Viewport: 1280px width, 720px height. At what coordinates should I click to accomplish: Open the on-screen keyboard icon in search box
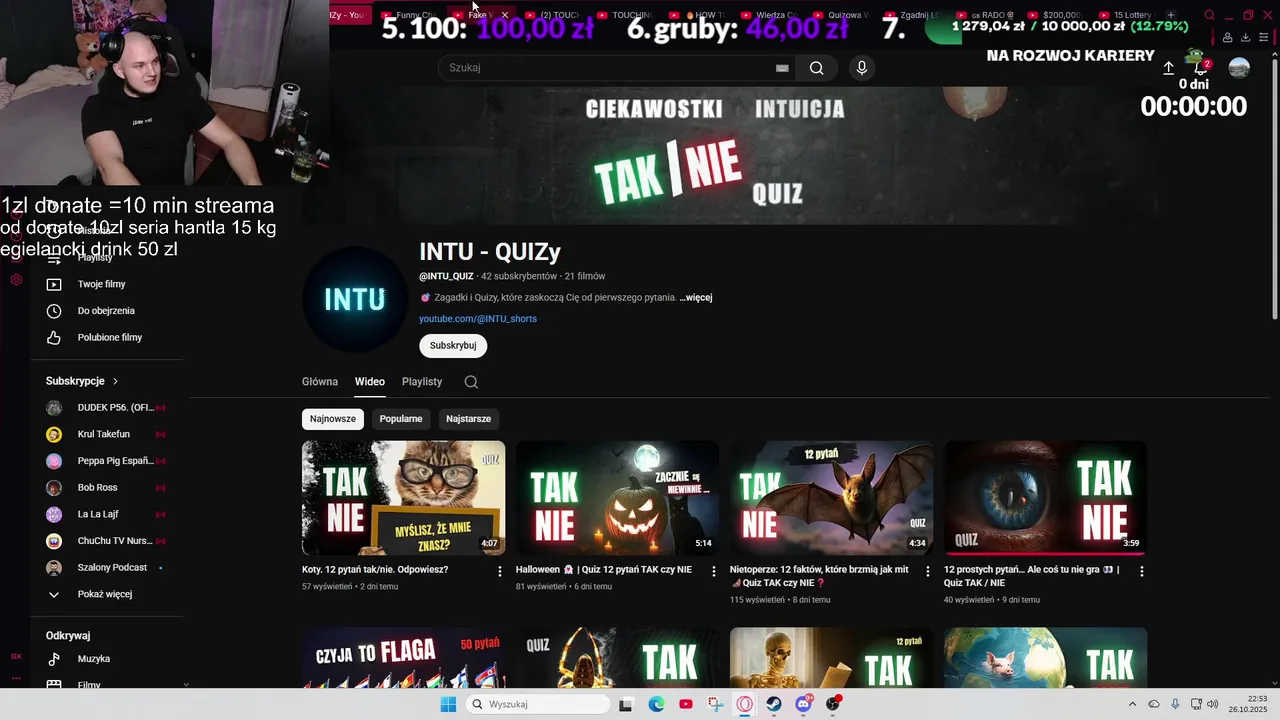[782, 68]
